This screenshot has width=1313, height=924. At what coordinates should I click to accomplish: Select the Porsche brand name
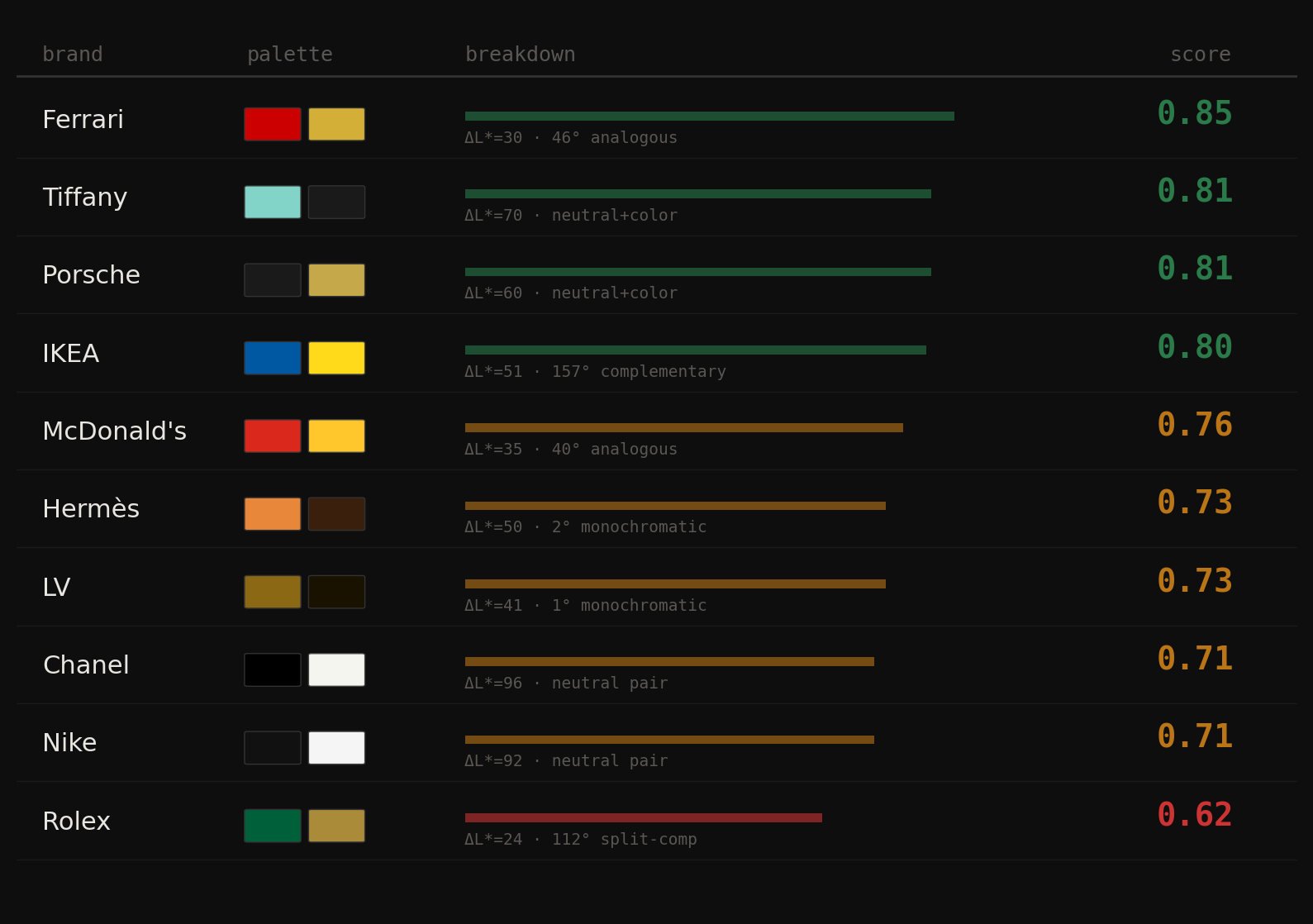pyautogui.click(x=92, y=275)
